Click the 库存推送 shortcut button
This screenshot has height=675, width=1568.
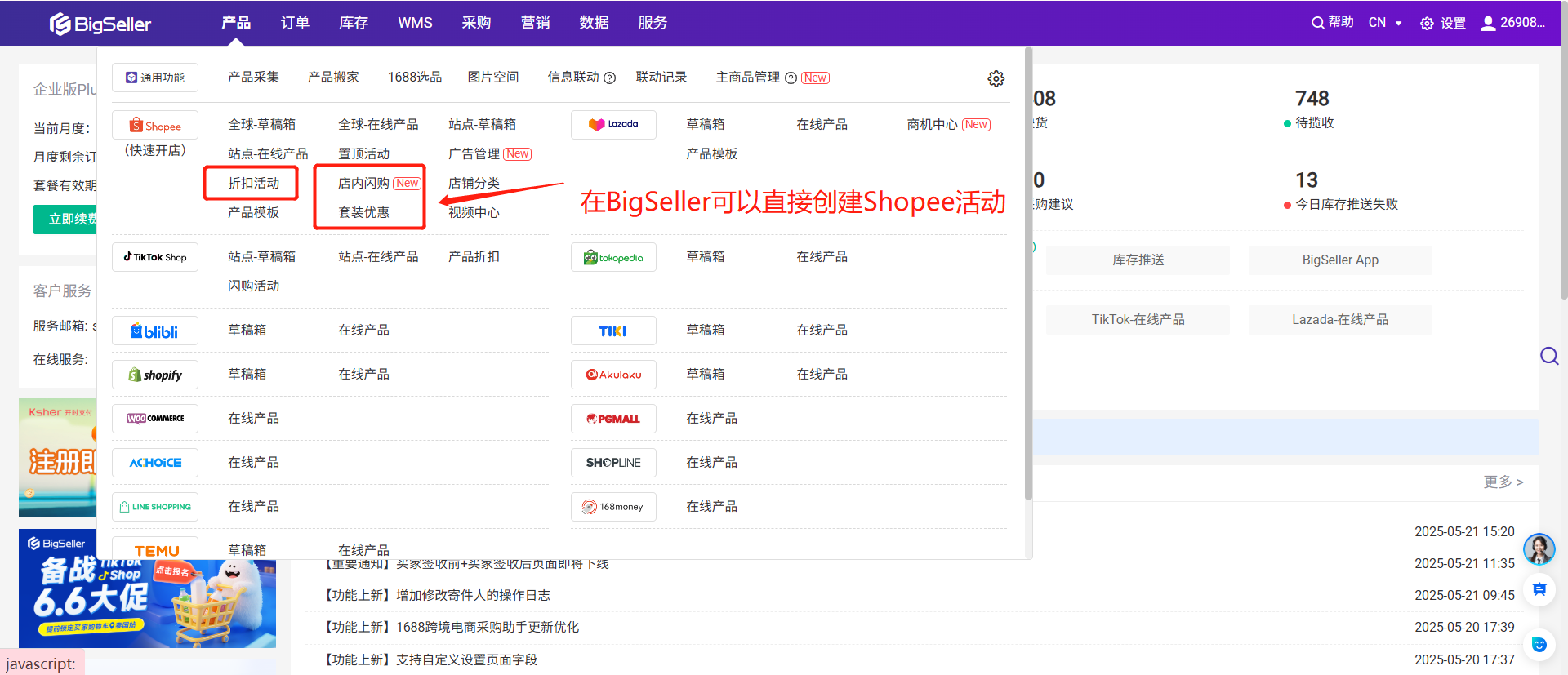pos(1138,260)
